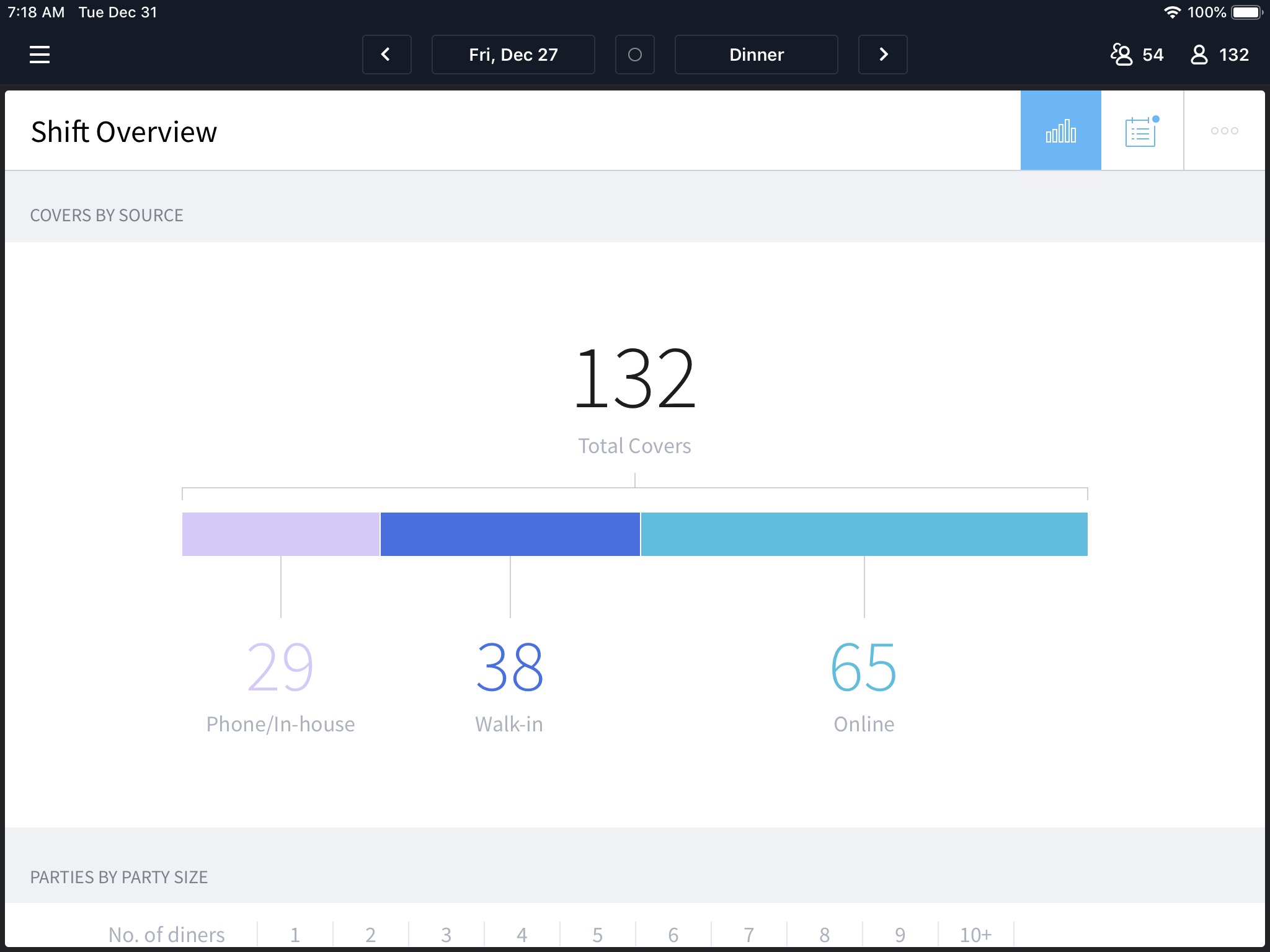Select the 10+ diners column header
The image size is (1270, 952).
click(976, 935)
